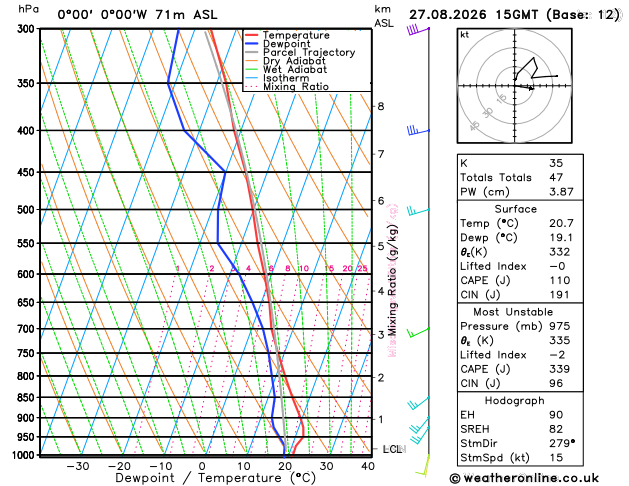The image size is (629, 486).
Task: Click the SREH value 82
Action: pyautogui.click(x=556, y=429)
